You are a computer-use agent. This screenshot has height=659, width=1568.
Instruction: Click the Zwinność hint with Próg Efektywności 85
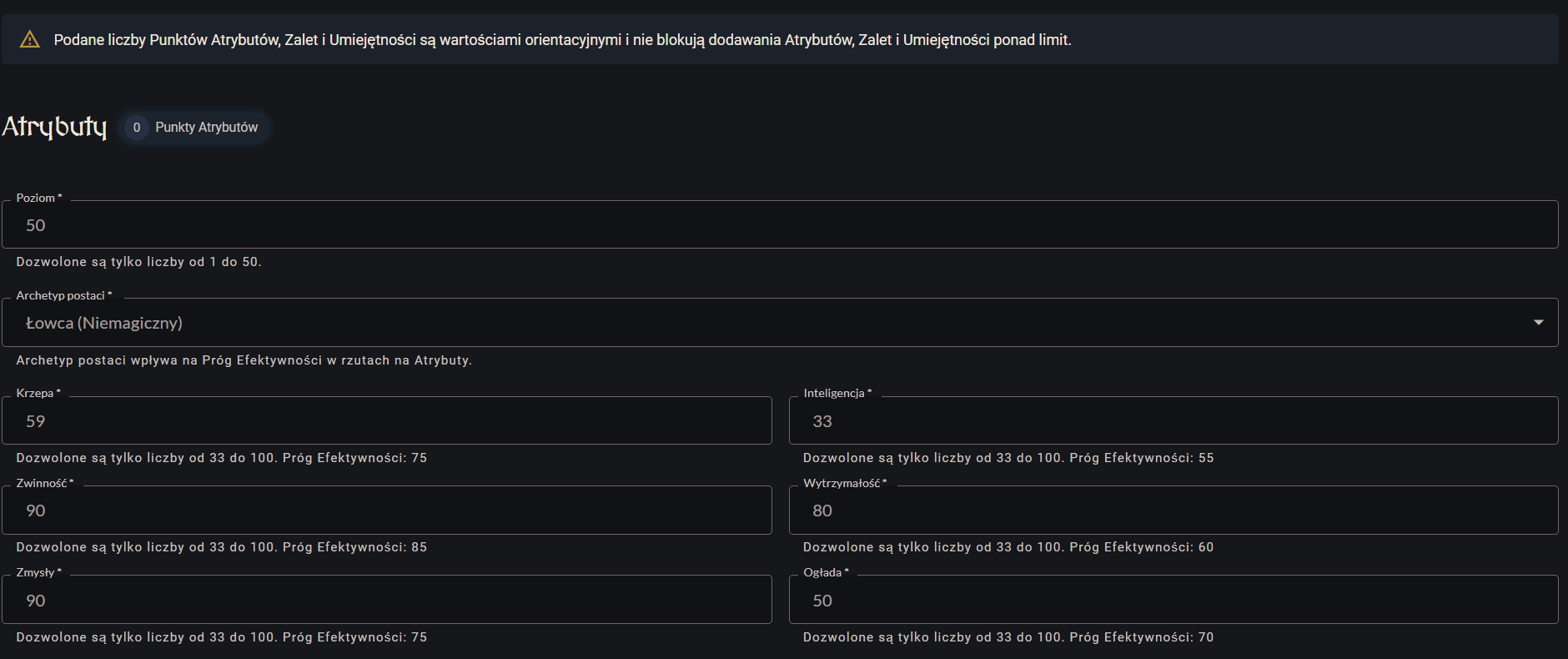coord(221,547)
